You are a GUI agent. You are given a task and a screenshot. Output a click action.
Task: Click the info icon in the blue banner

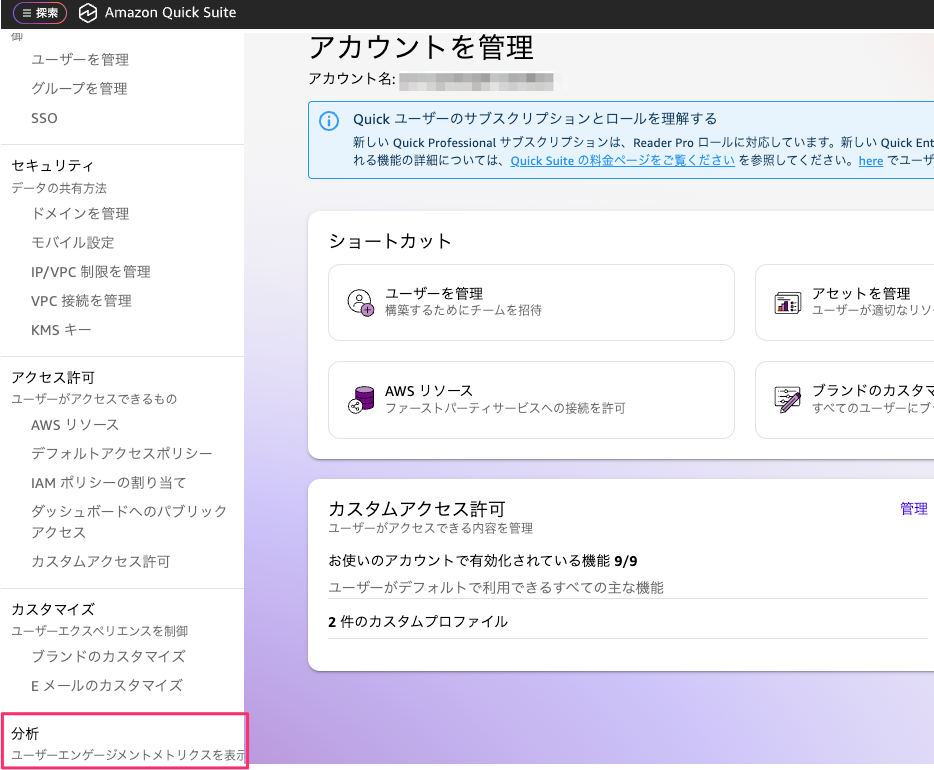330,120
